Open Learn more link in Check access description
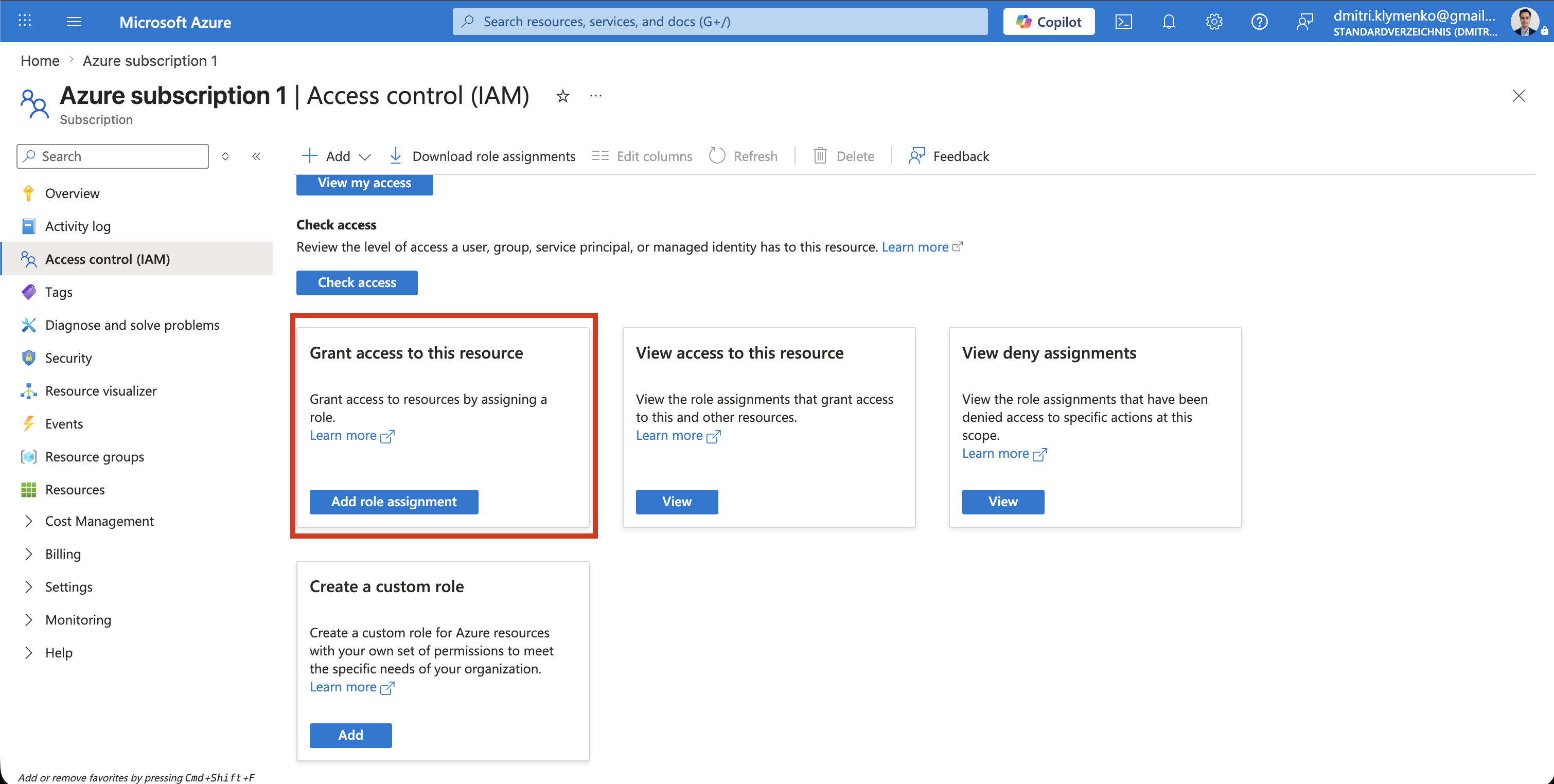 tap(922, 246)
